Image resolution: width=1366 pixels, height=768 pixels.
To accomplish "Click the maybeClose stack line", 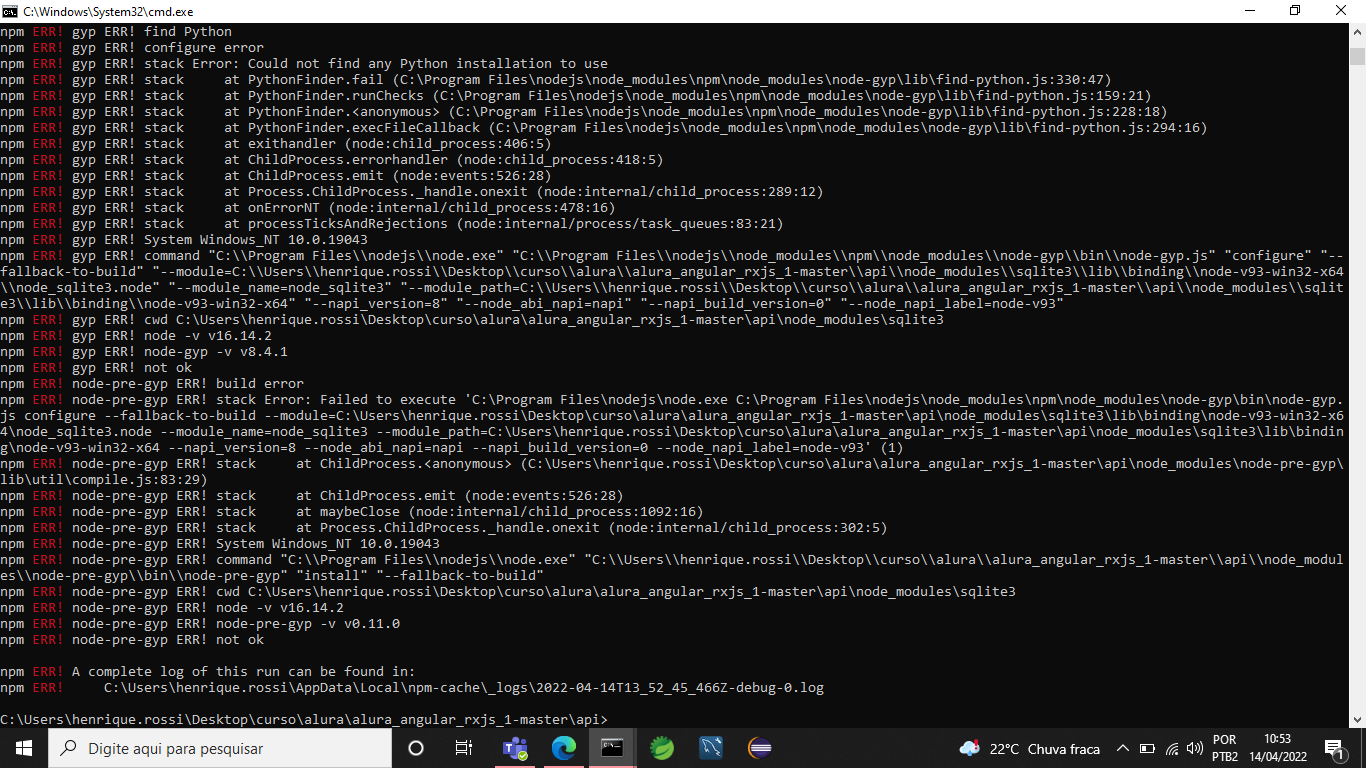I will [x=352, y=512].
